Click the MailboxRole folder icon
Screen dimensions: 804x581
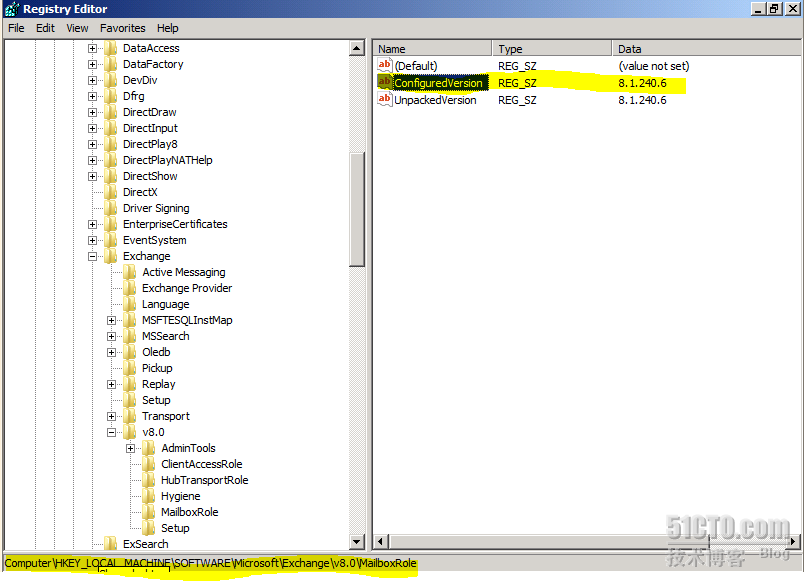[149, 512]
